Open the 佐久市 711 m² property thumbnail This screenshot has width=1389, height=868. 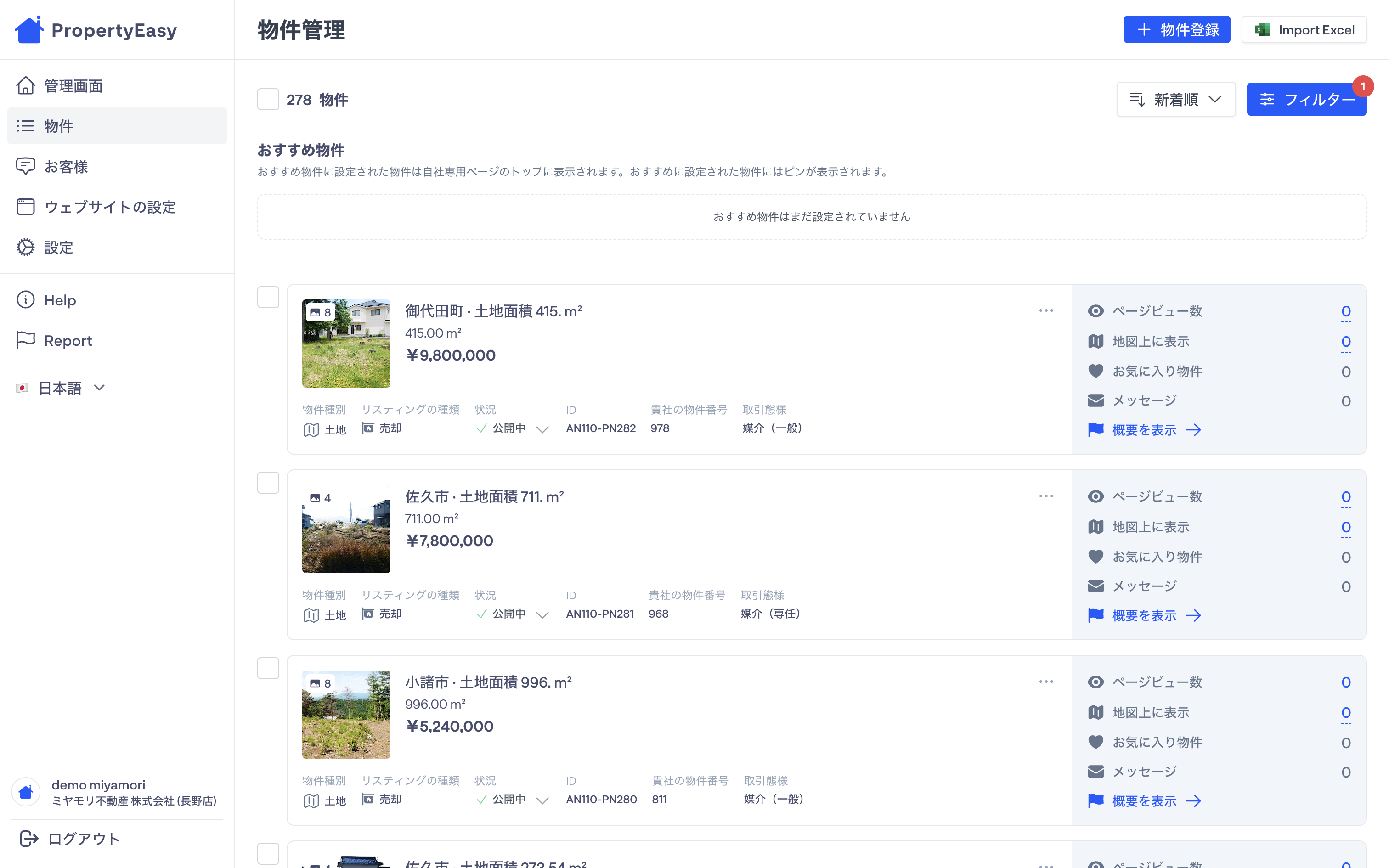346,529
